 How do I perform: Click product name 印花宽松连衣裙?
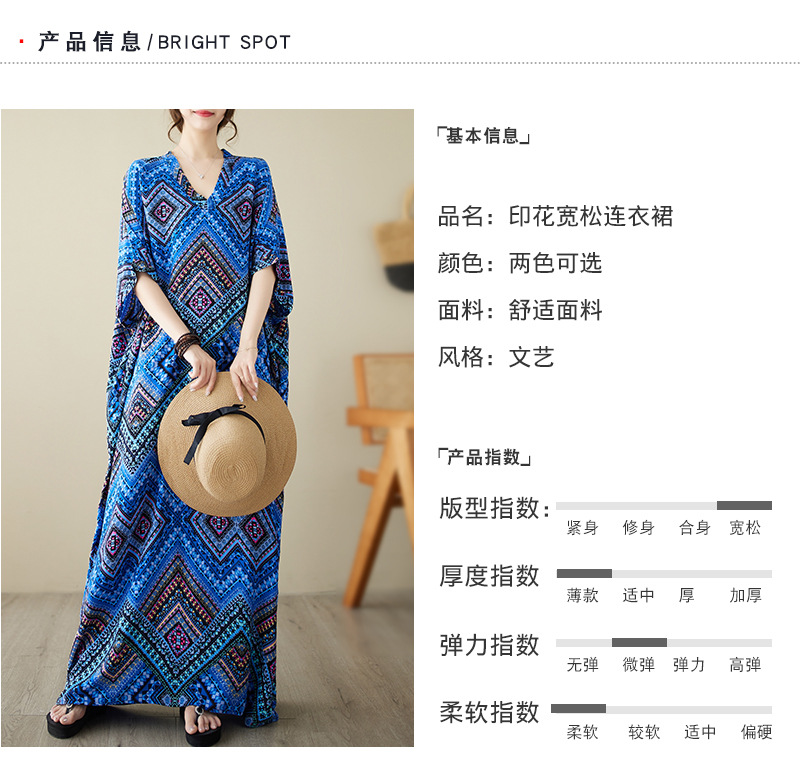tap(591, 216)
